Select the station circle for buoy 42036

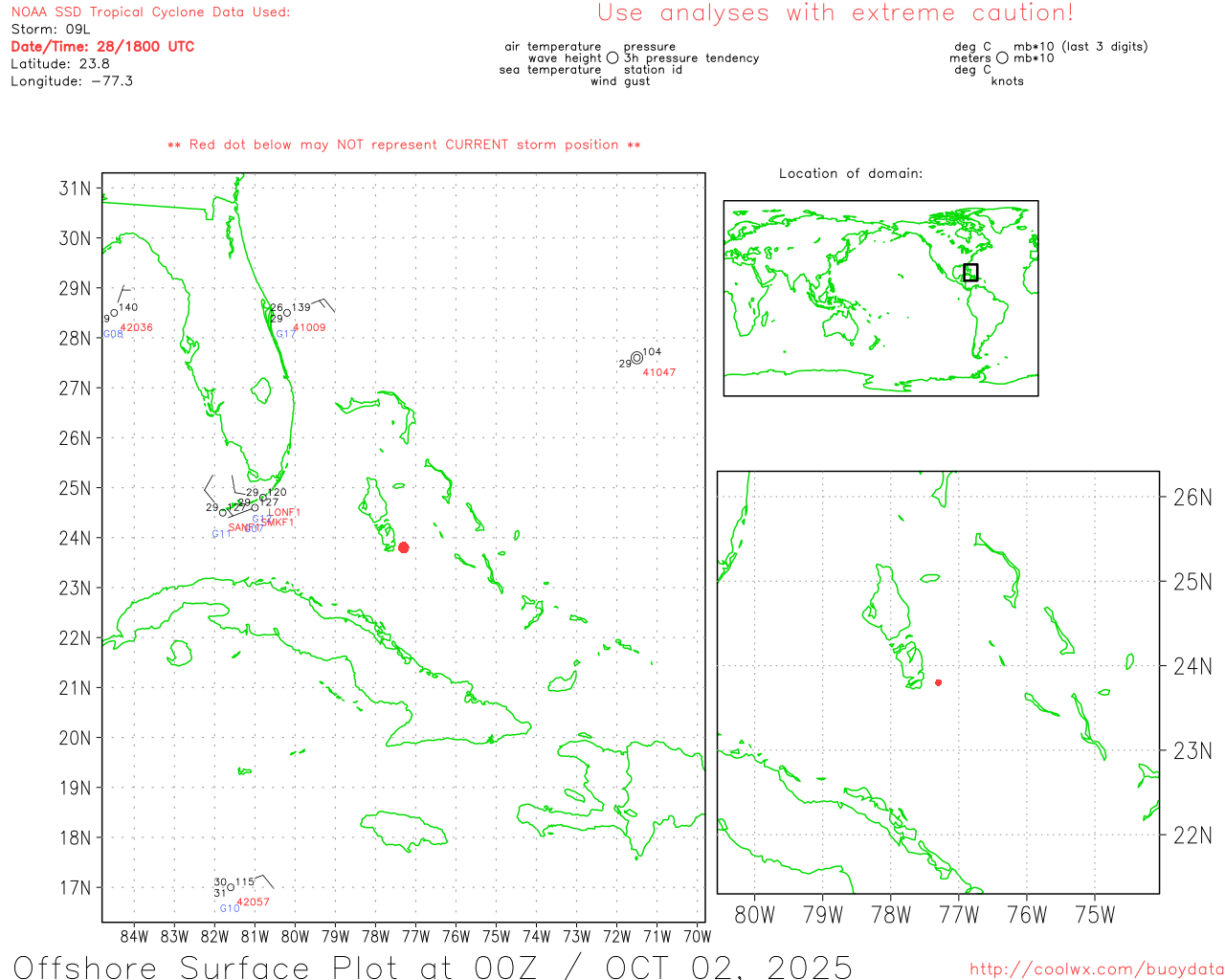[114, 312]
